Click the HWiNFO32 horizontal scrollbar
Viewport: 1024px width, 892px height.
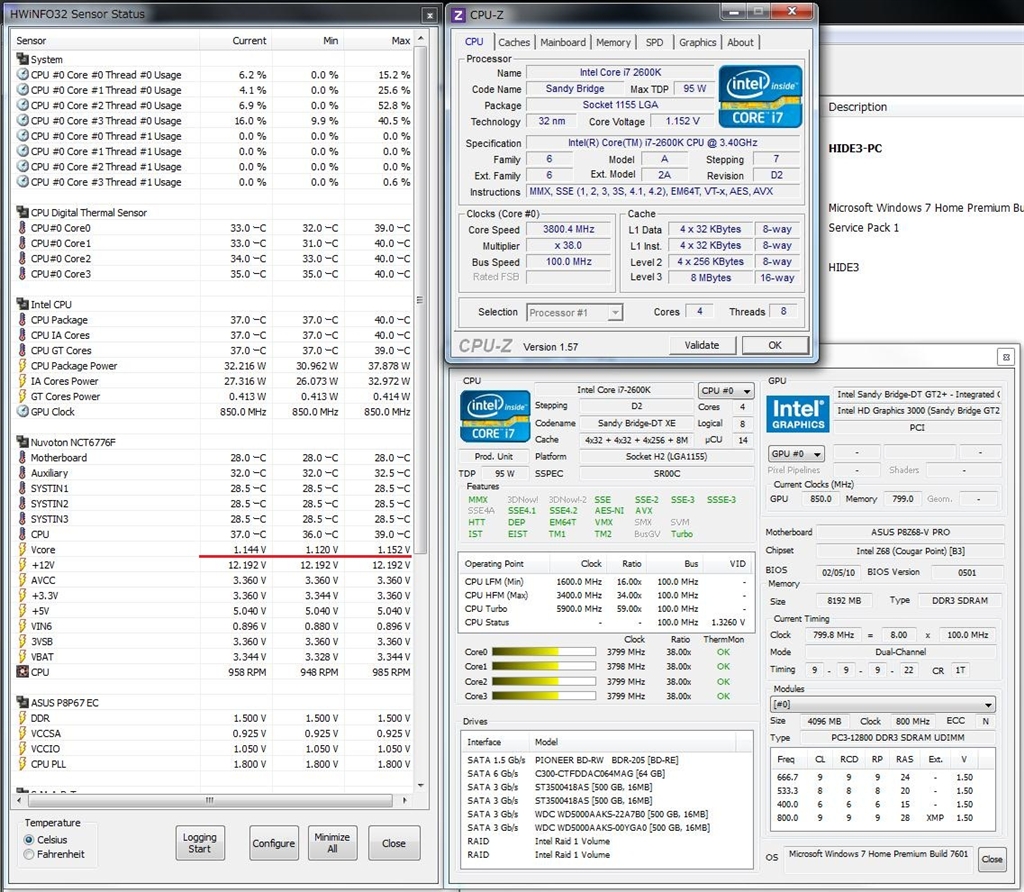(x=210, y=800)
